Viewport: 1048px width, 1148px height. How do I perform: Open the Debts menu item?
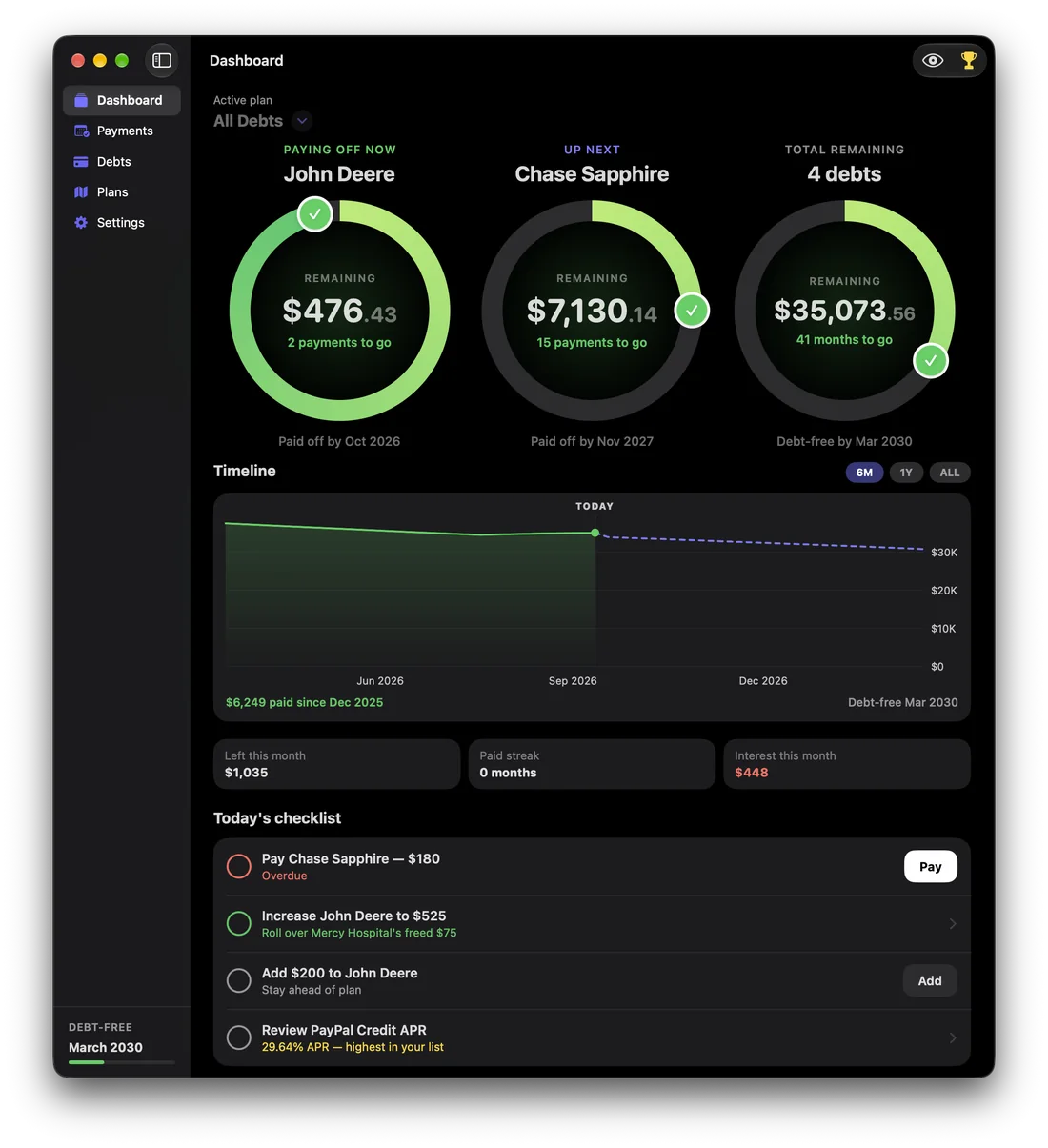click(x=122, y=161)
